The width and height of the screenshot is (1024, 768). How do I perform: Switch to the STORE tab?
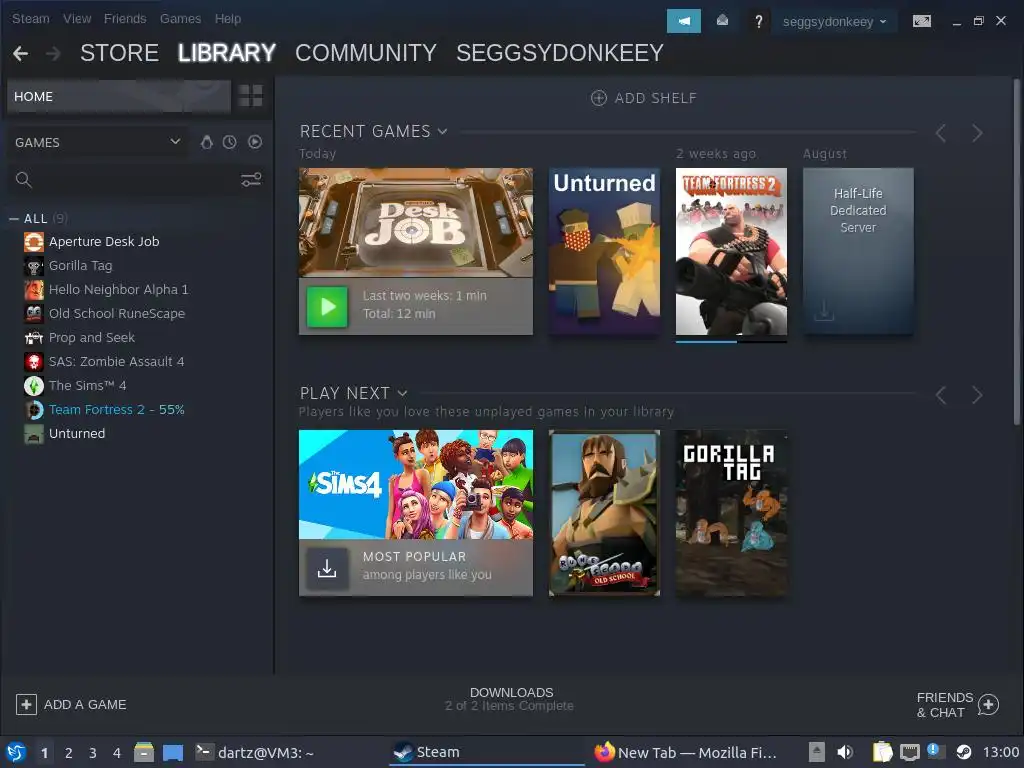(120, 53)
